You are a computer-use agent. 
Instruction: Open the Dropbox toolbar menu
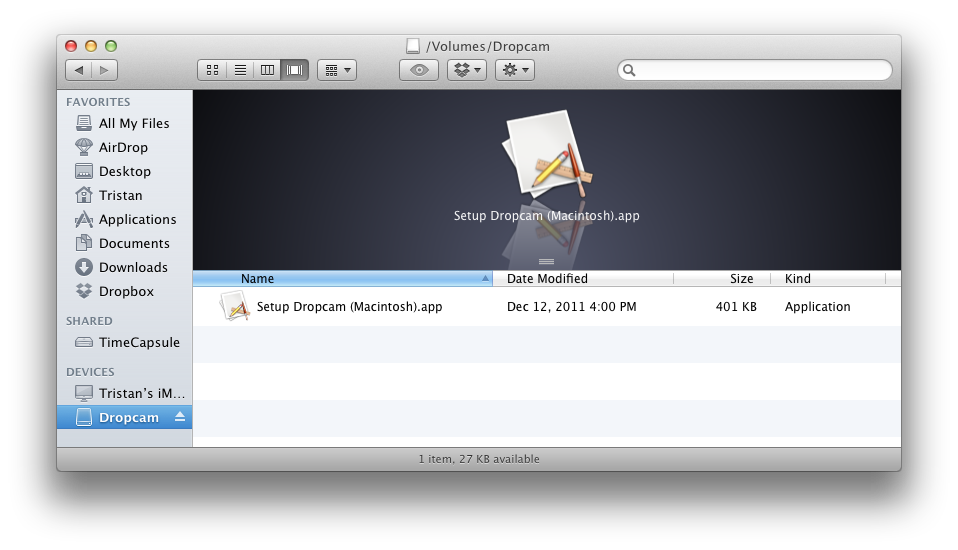point(467,70)
